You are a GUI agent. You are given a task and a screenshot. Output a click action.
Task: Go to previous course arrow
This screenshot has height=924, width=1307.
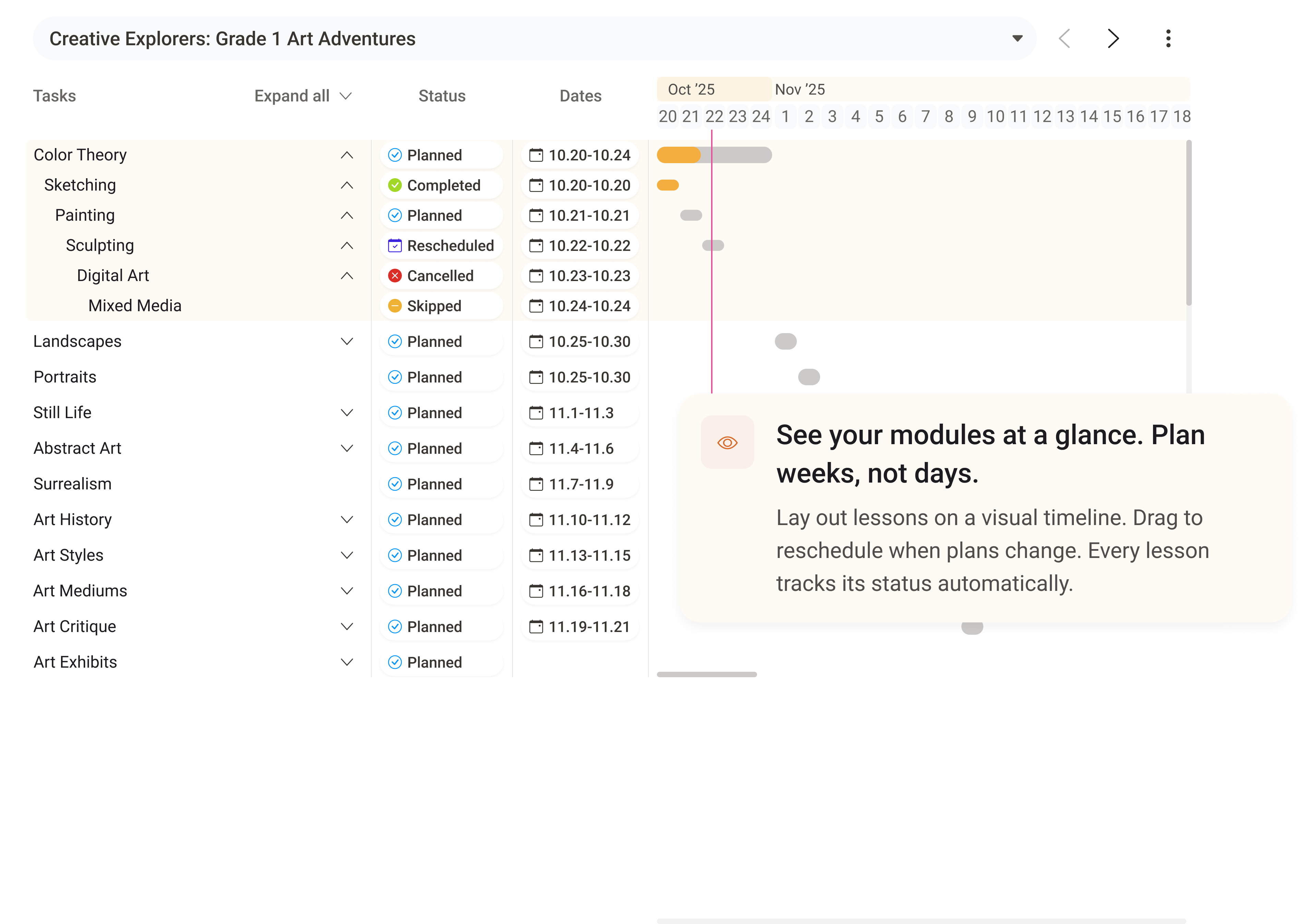1065,39
